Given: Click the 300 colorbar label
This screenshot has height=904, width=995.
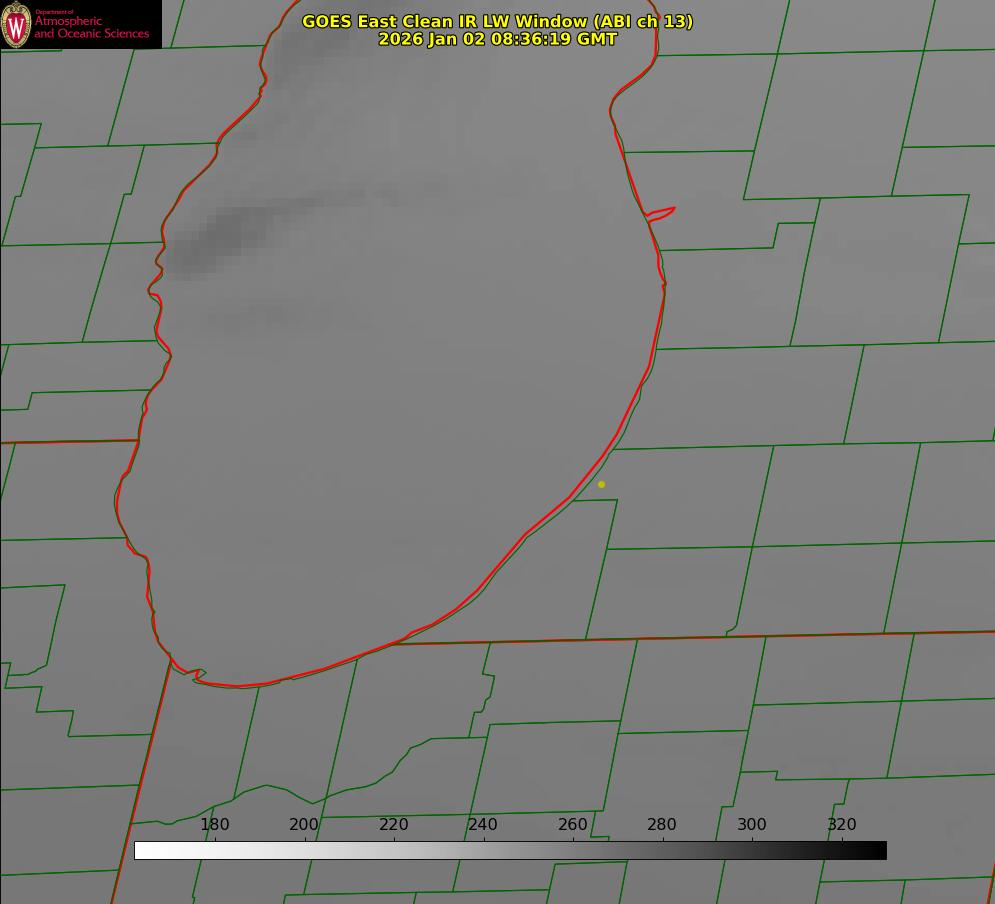Looking at the screenshot, I should (x=751, y=824).
